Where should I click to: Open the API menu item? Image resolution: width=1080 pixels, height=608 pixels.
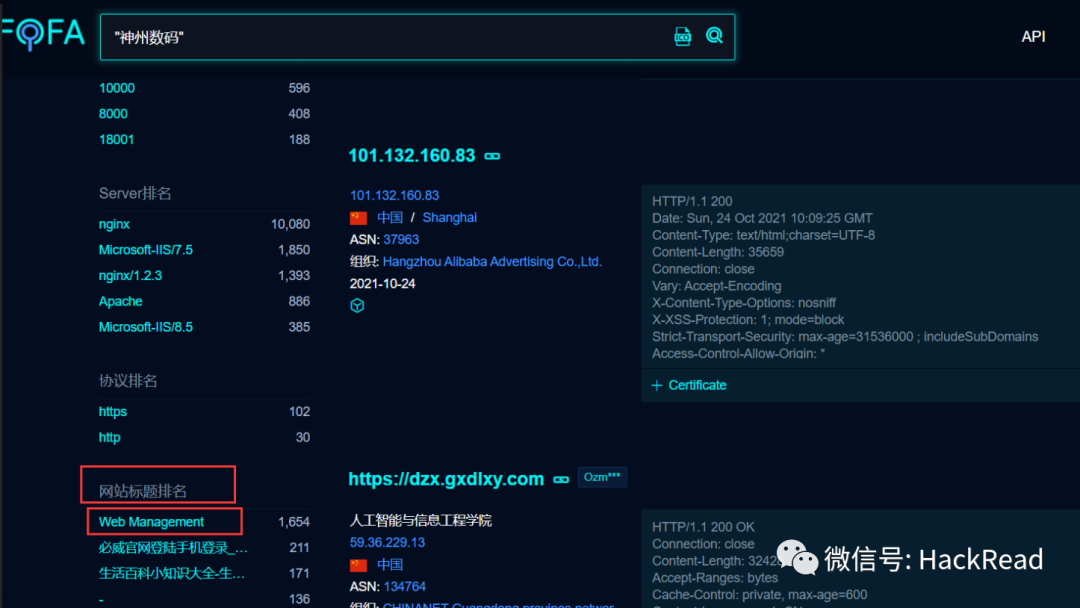click(x=1032, y=36)
